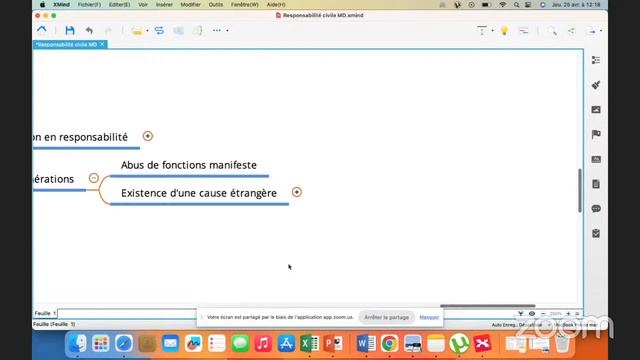The height and width of the screenshot is (360, 640).
Task: Open the Modifier menu
Action: 191,4
